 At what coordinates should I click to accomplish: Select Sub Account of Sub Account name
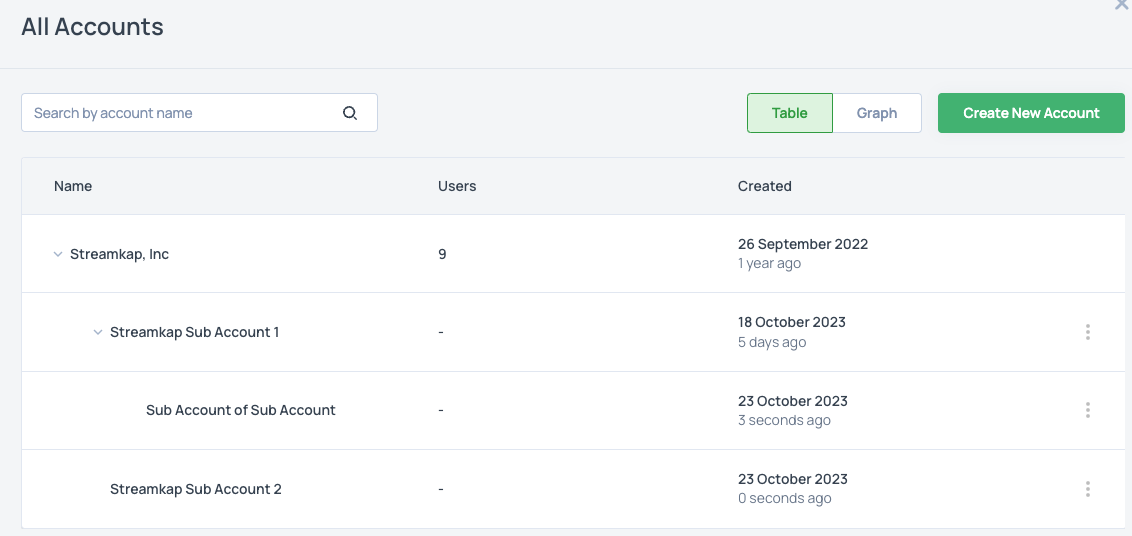tap(241, 410)
